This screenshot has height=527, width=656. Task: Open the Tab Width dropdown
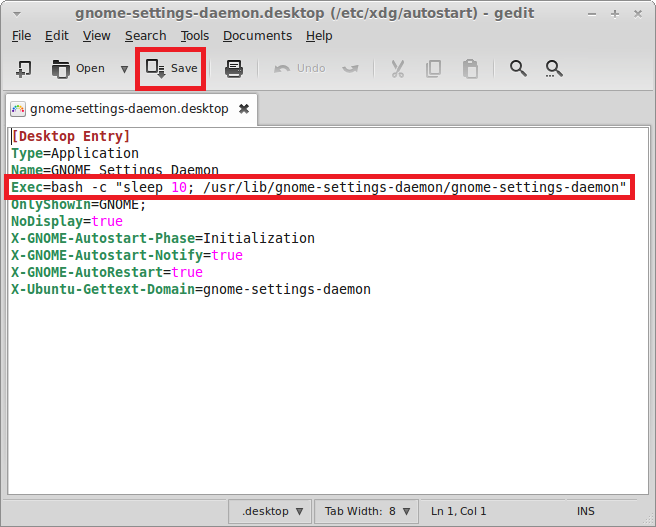point(366,511)
